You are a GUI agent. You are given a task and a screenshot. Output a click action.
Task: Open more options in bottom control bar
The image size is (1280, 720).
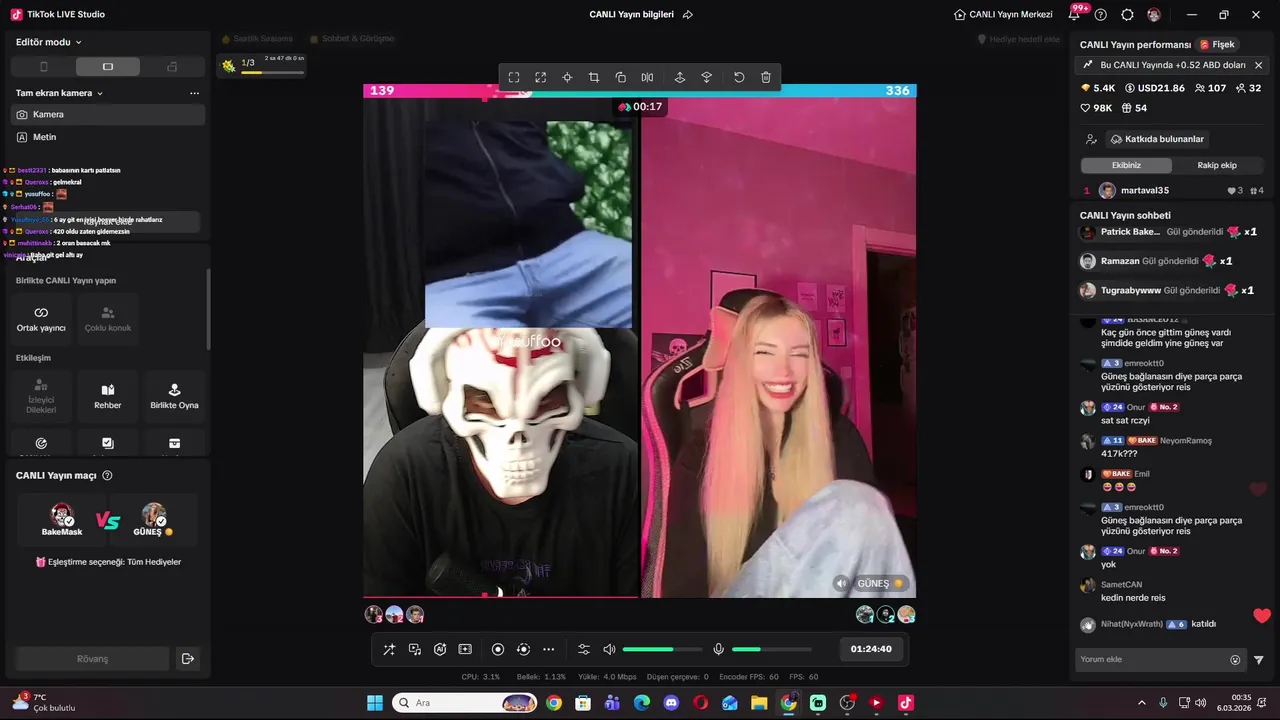tap(548, 649)
